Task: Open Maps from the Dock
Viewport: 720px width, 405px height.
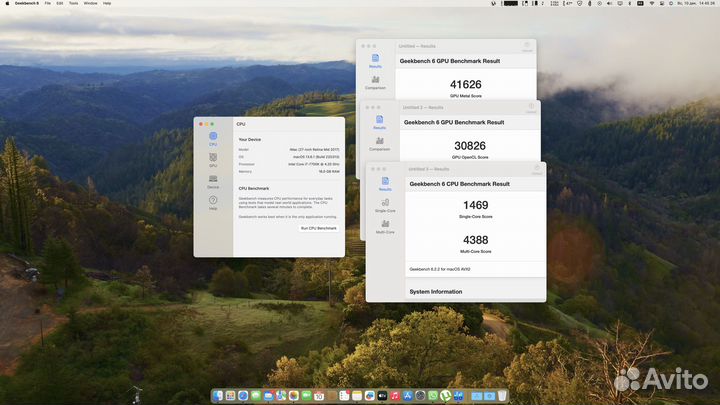Action: 281,395
